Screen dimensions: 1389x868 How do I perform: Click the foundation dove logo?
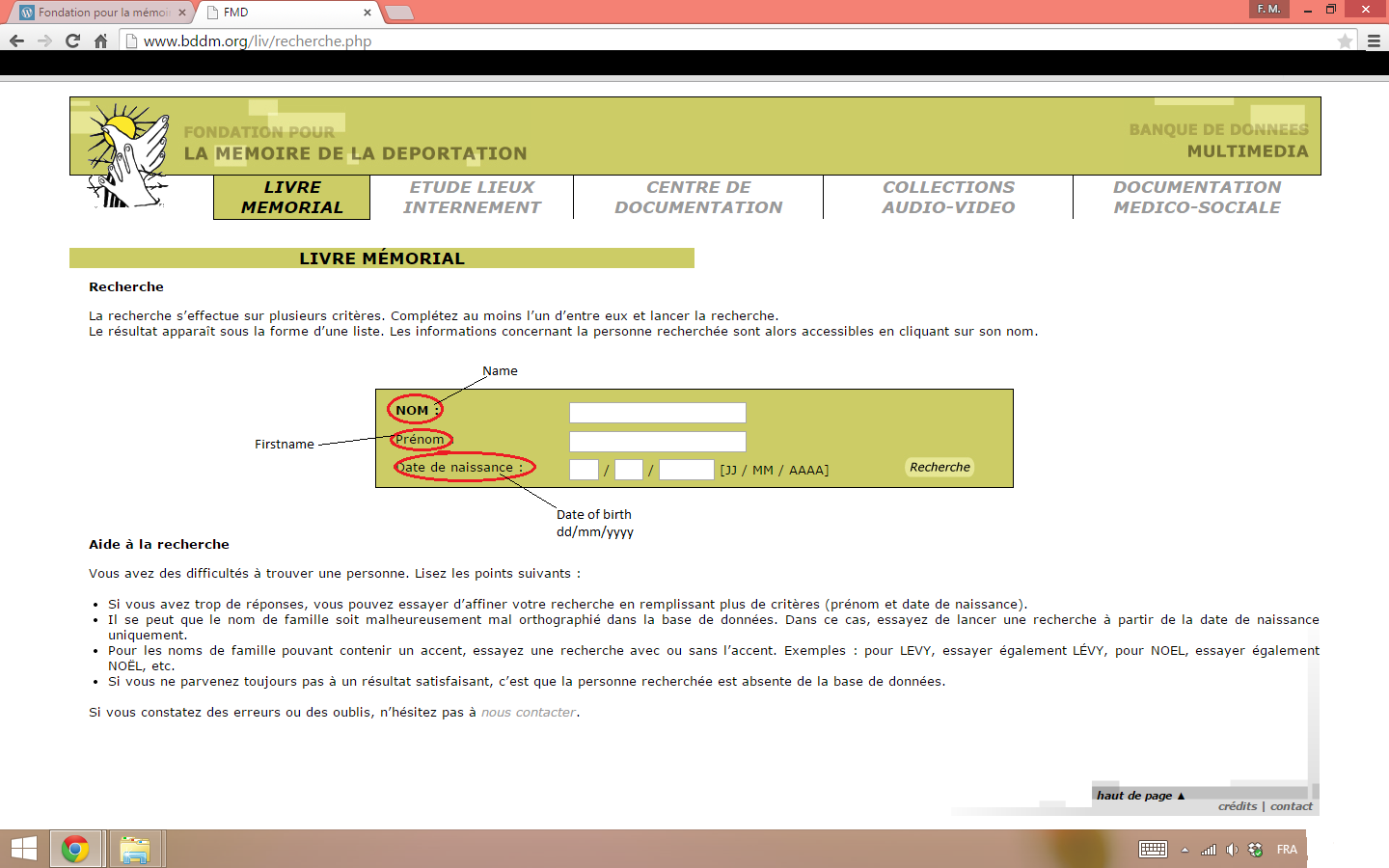pos(127,154)
